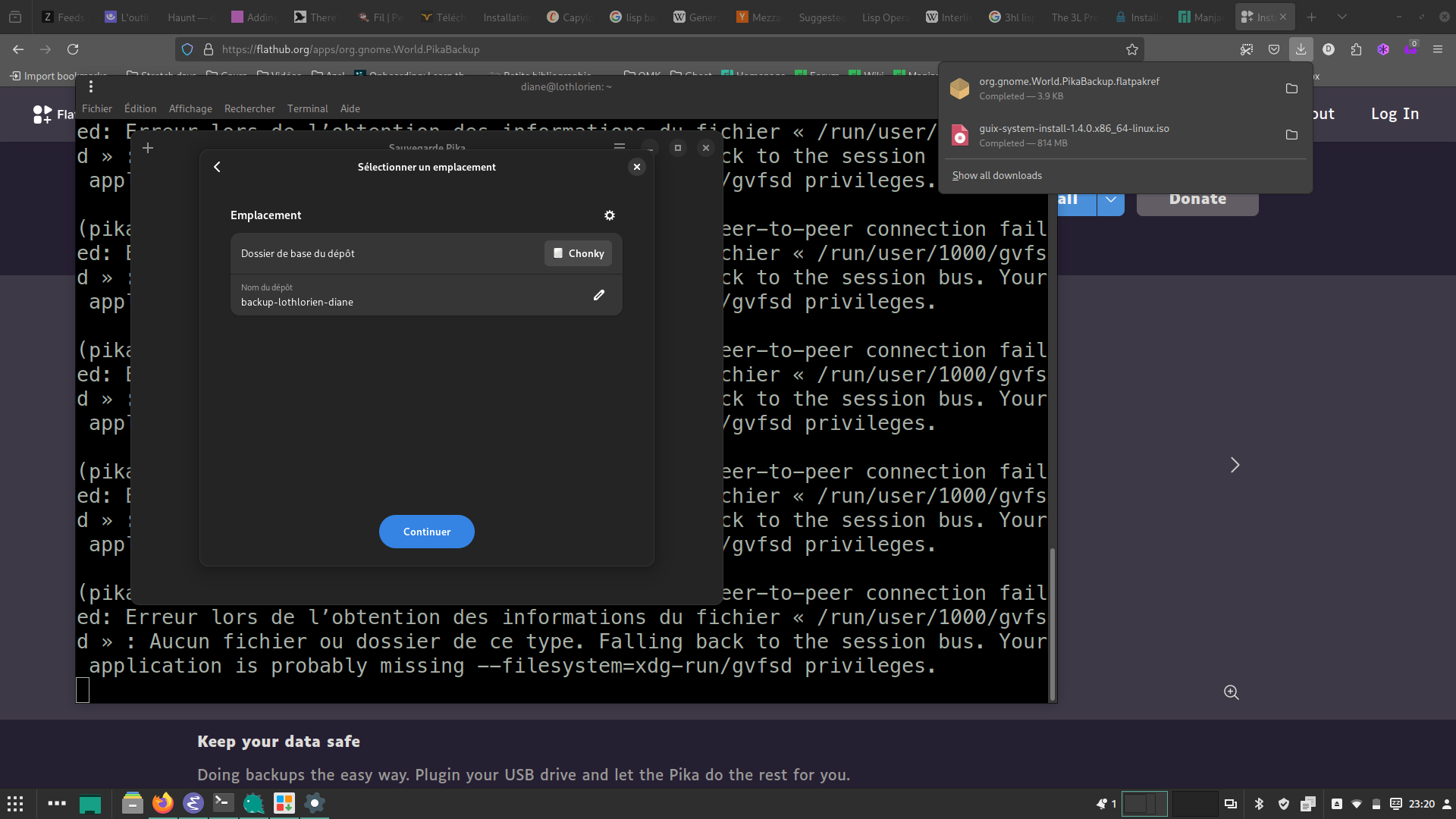Viewport: 1456px width, 819px height.
Task: Go back using the dialog's left arrow
Action: pyautogui.click(x=217, y=167)
